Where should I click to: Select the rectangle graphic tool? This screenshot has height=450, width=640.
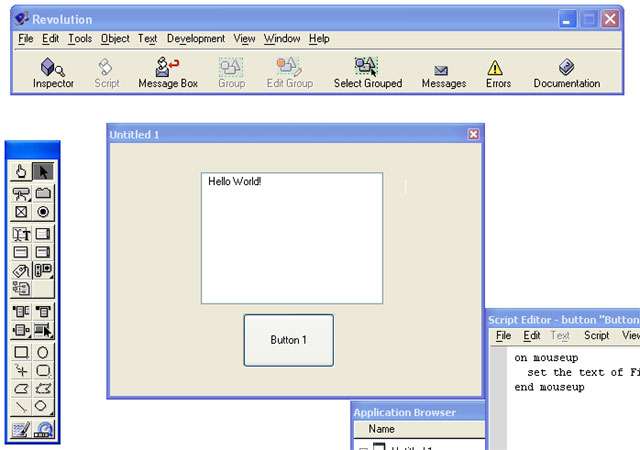tap(21, 352)
